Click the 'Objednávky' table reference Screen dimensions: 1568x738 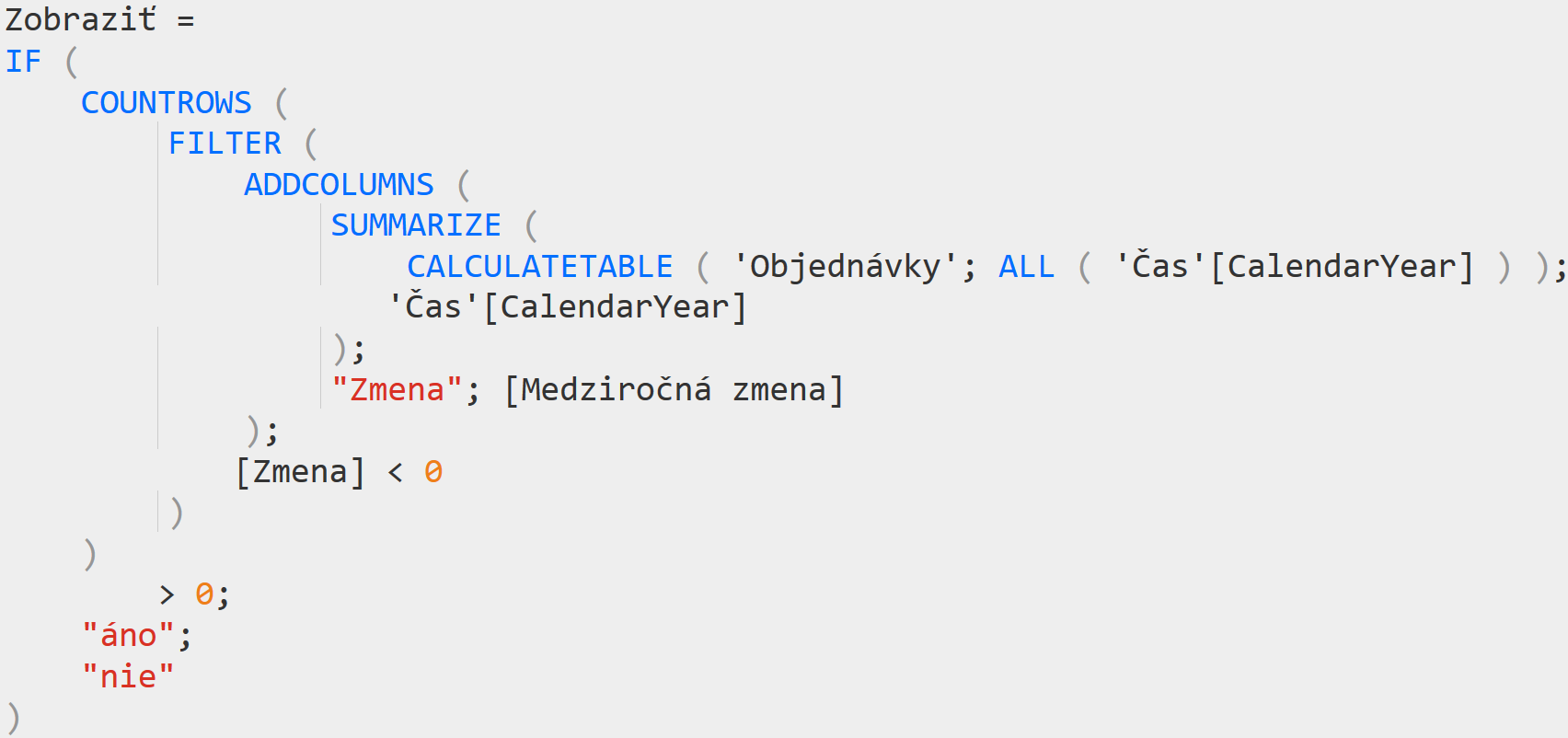click(x=846, y=266)
